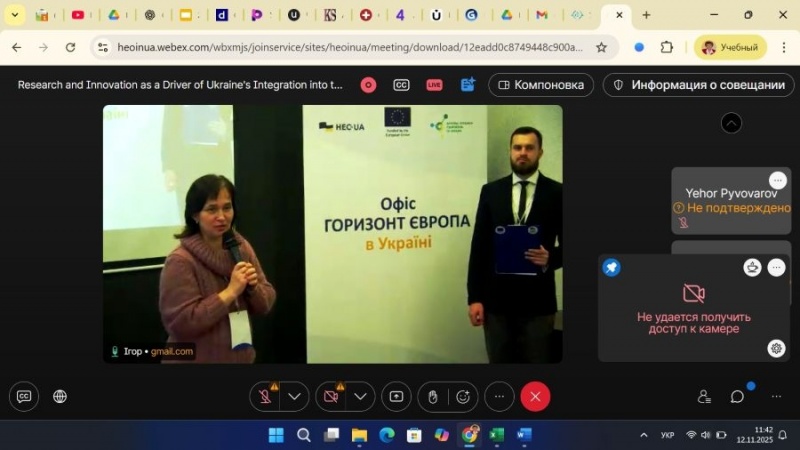Open the language globe icon
This screenshot has width=800, height=450.
coord(60,396)
